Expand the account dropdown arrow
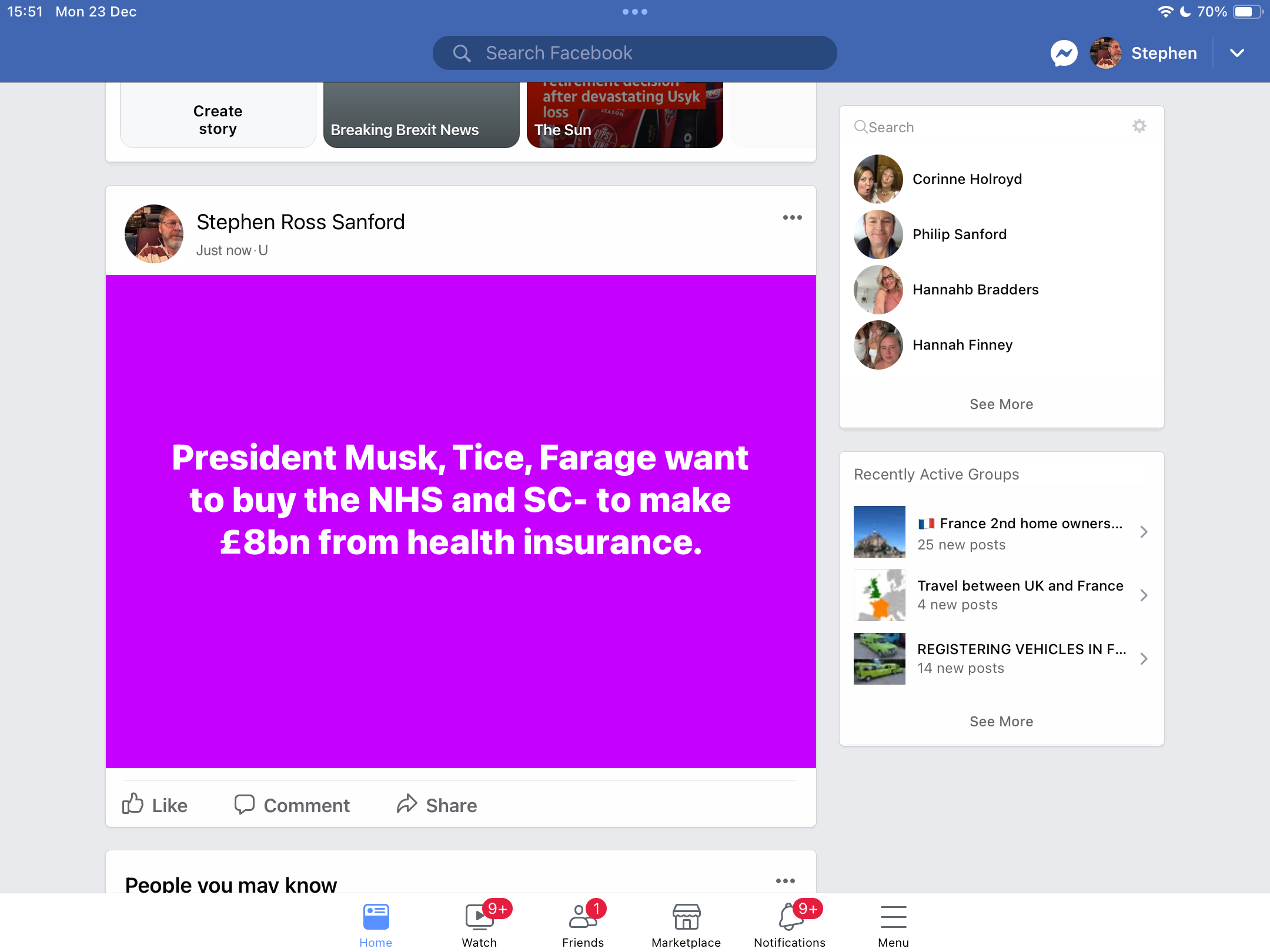1270x952 pixels. (x=1237, y=53)
